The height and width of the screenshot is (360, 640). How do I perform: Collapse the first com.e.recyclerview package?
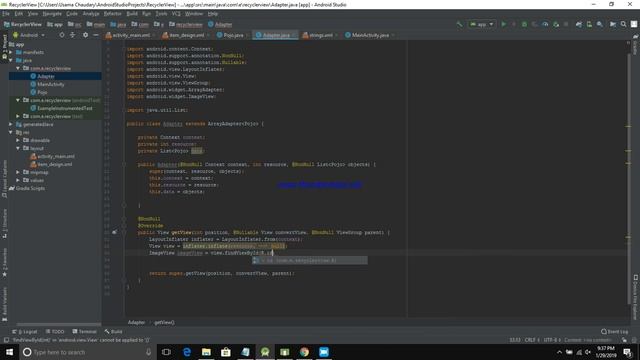point(18,68)
